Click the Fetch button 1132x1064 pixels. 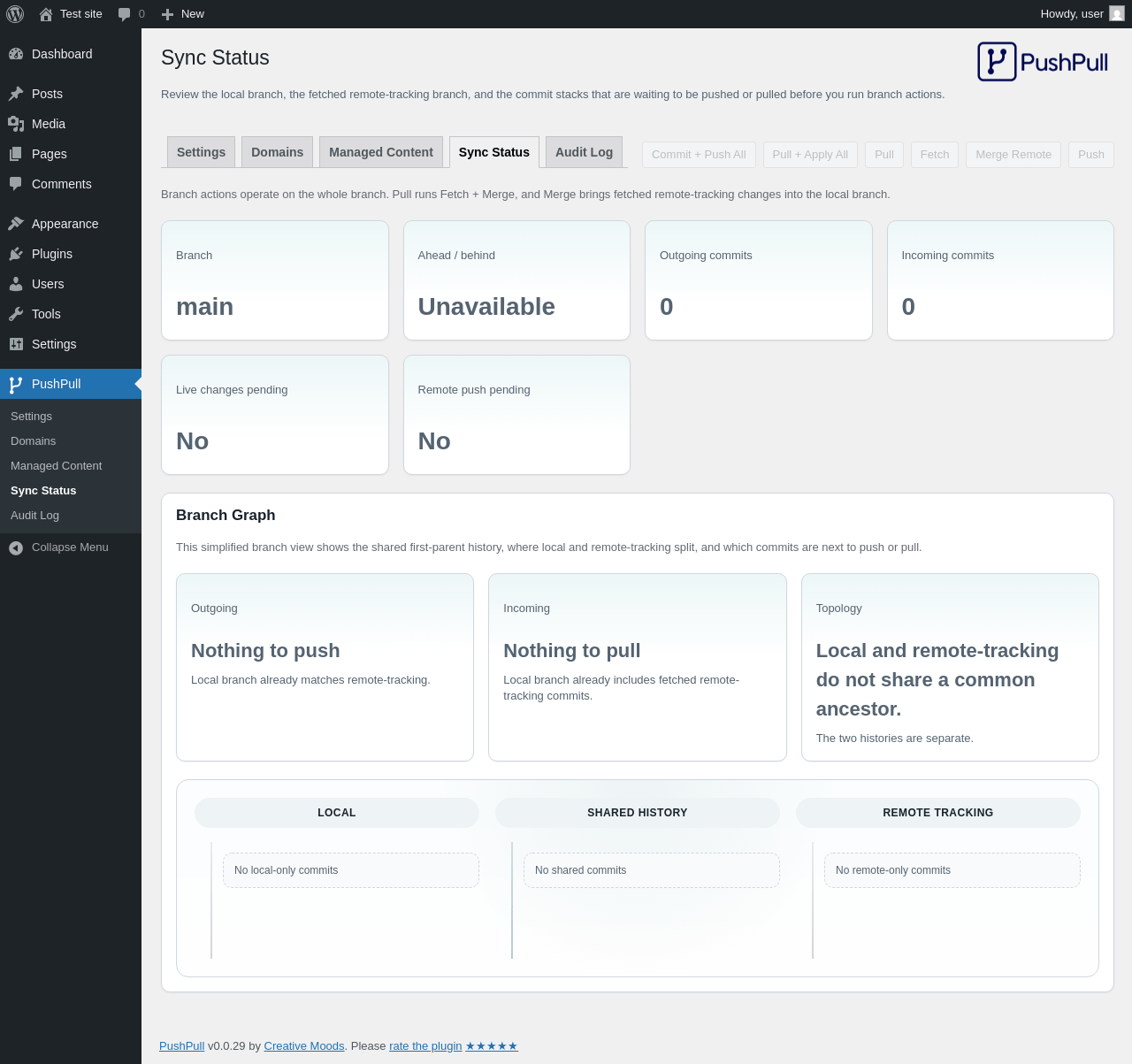point(935,154)
